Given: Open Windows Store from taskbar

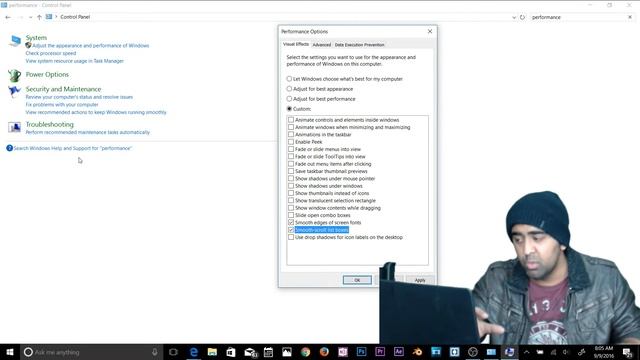Looking at the screenshot, I should click(231, 352).
